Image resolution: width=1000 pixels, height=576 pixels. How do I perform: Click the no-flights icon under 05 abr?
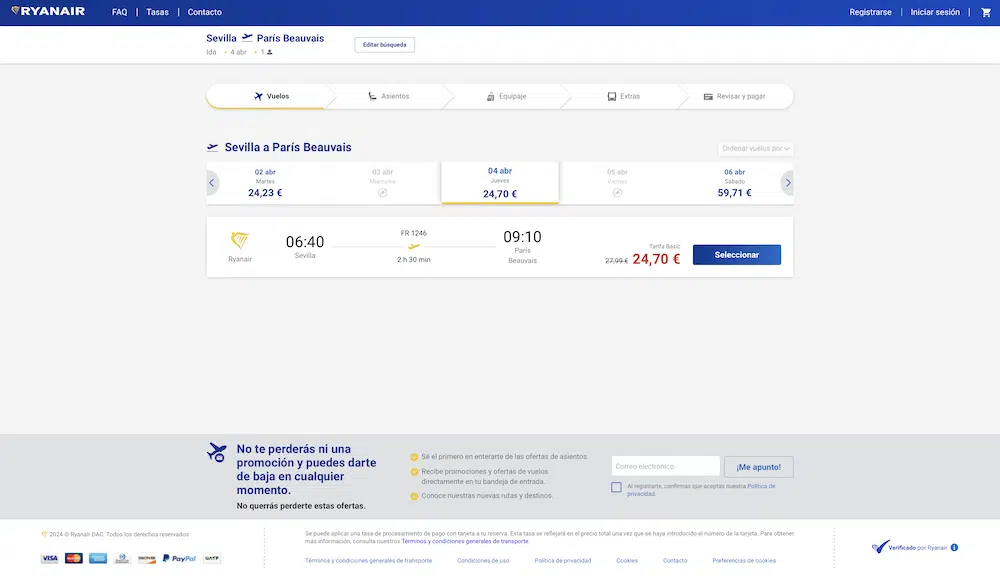tap(617, 193)
